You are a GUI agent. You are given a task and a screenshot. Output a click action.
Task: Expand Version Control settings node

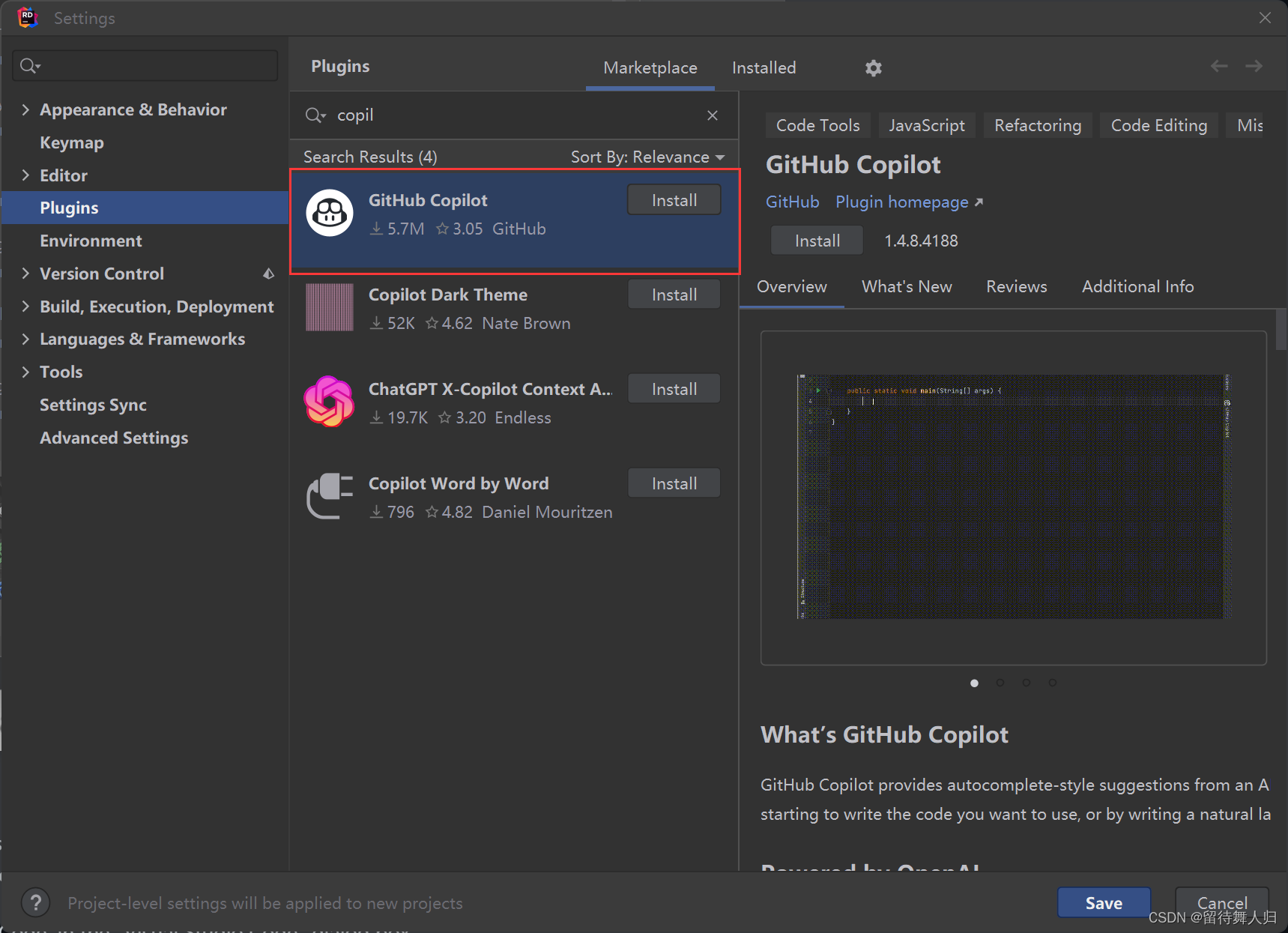click(25, 274)
